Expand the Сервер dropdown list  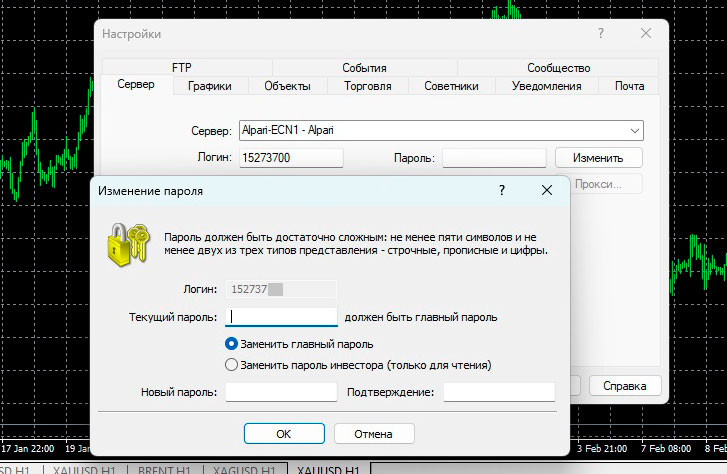[634, 131]
